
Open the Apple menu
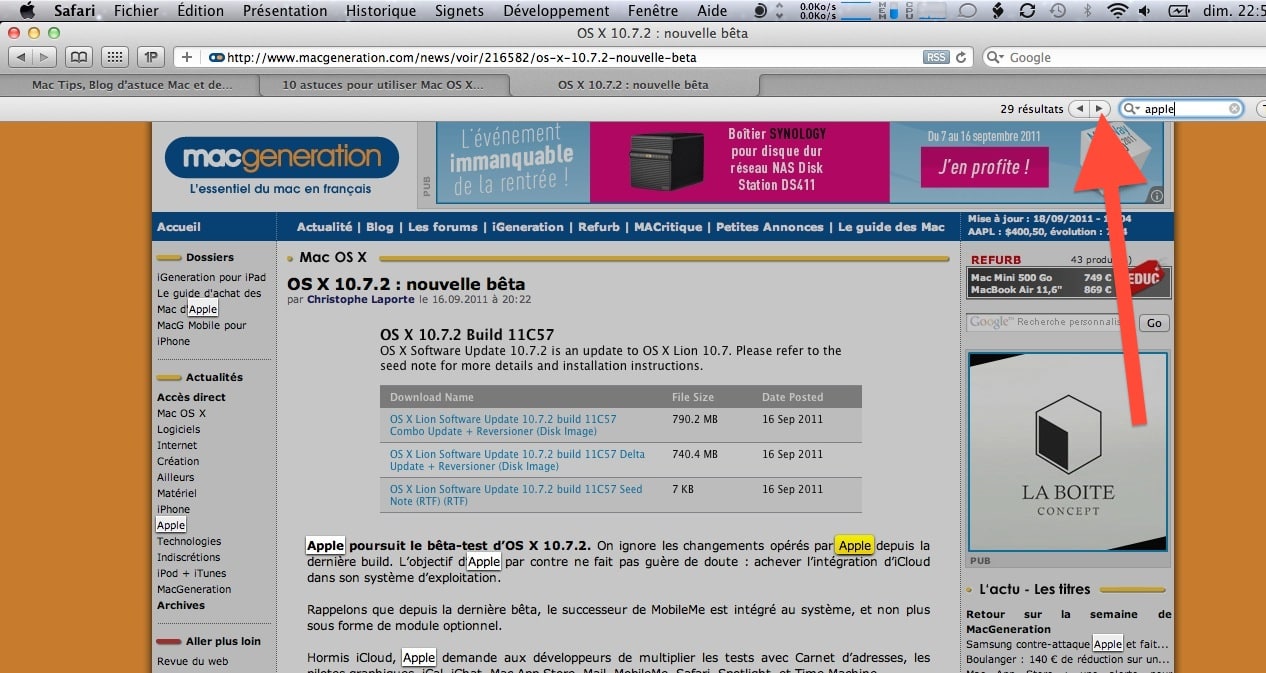[x=26, y=11]
